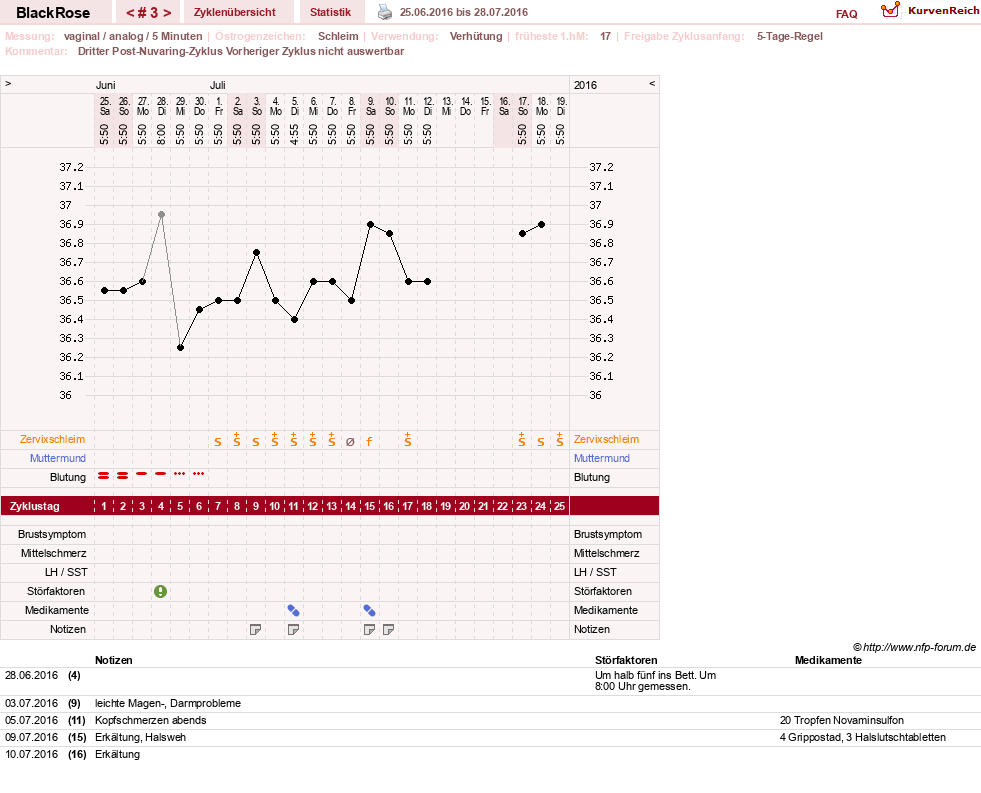981x793 pixels.
Task: Click the 'Verhütung' usage value
Action: [x=476, y=36]
